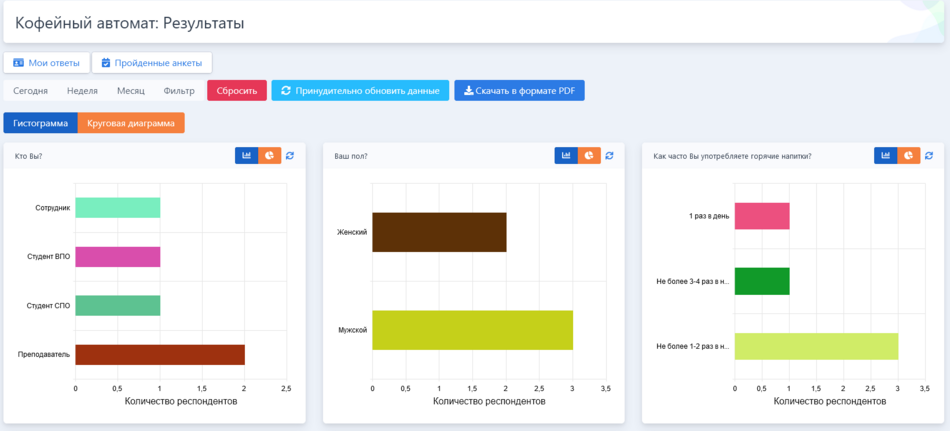
Task: Click the 'Преподаватель' bar in chart
Action: click(159, 354)
